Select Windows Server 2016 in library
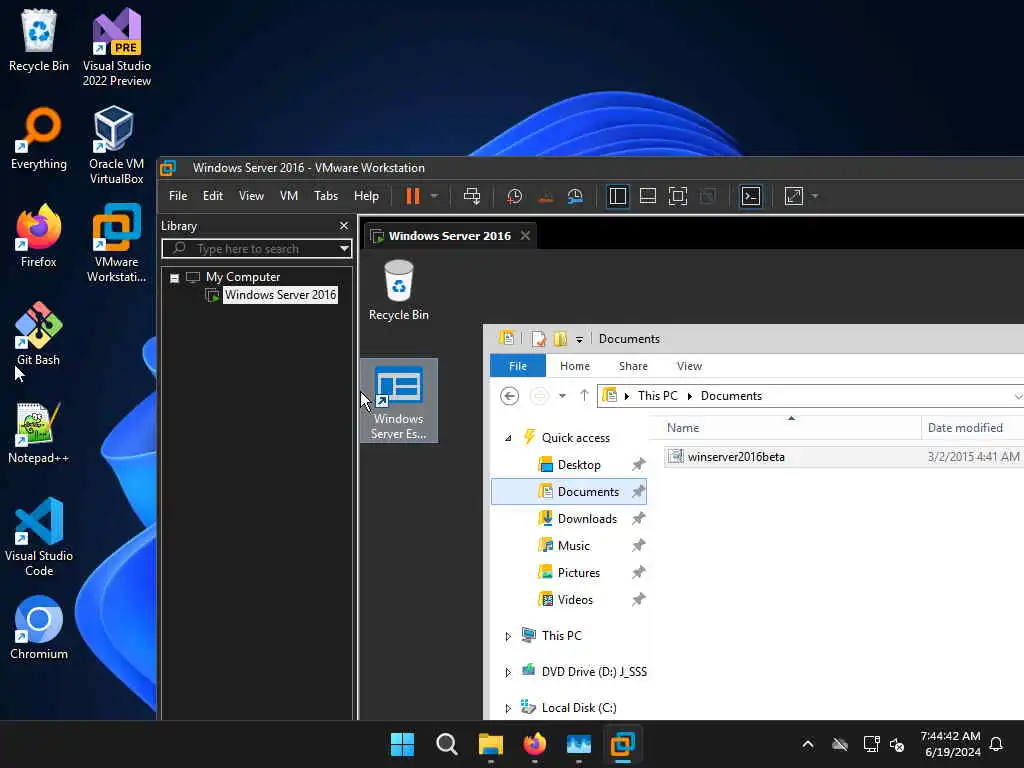This screenshot has width=1024, height=768. pyautogui.click(x=280, y=295)
